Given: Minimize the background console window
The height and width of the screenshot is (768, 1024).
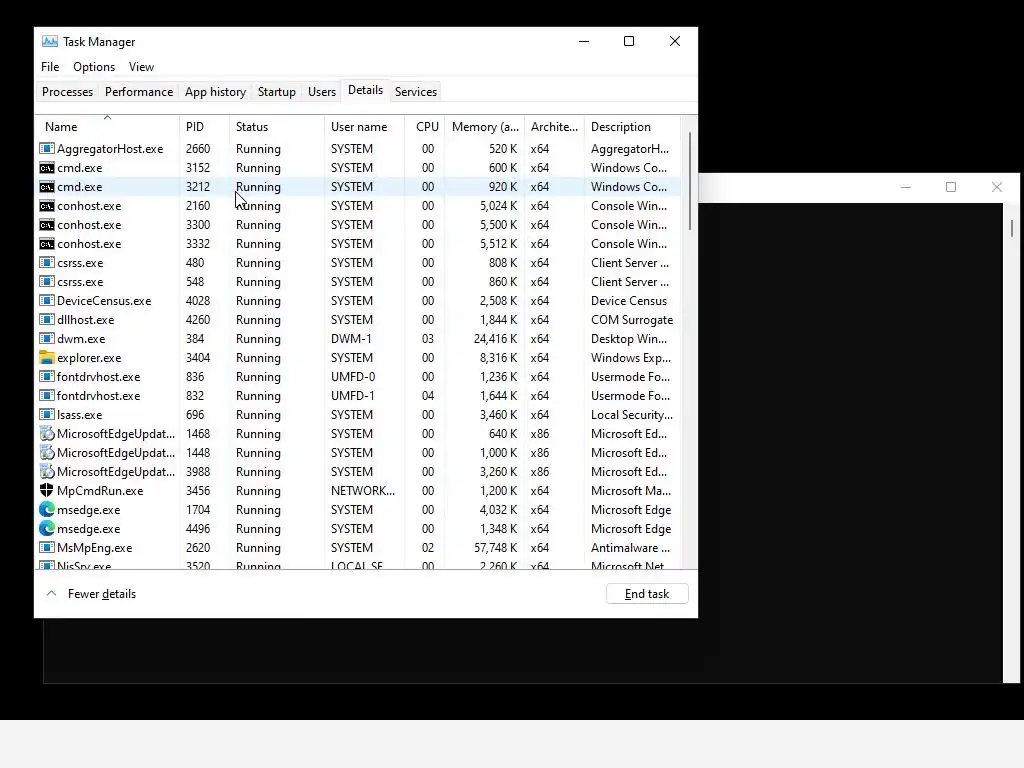Looking at the screenshot, I should pos(906,187).
